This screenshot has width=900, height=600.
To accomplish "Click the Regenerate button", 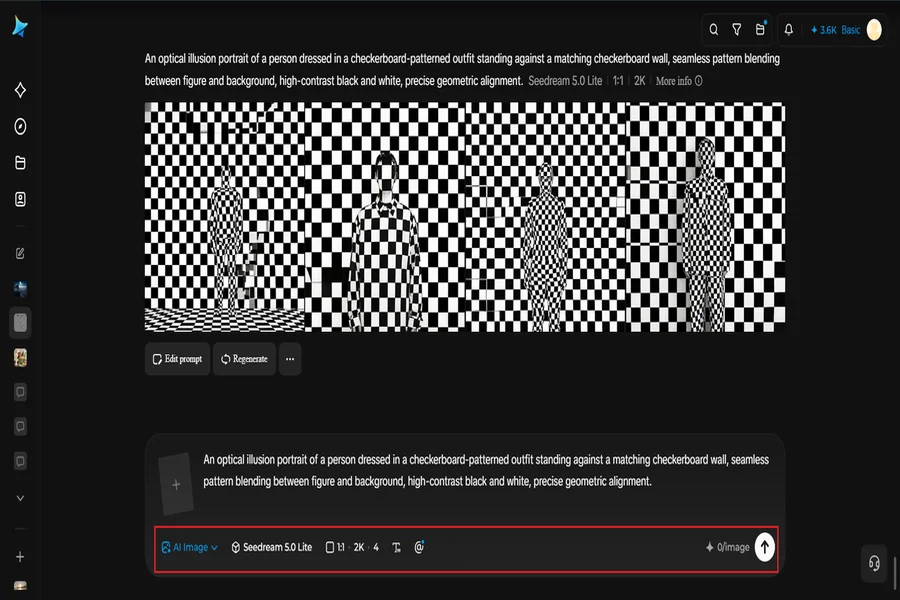I will (245, 359).
